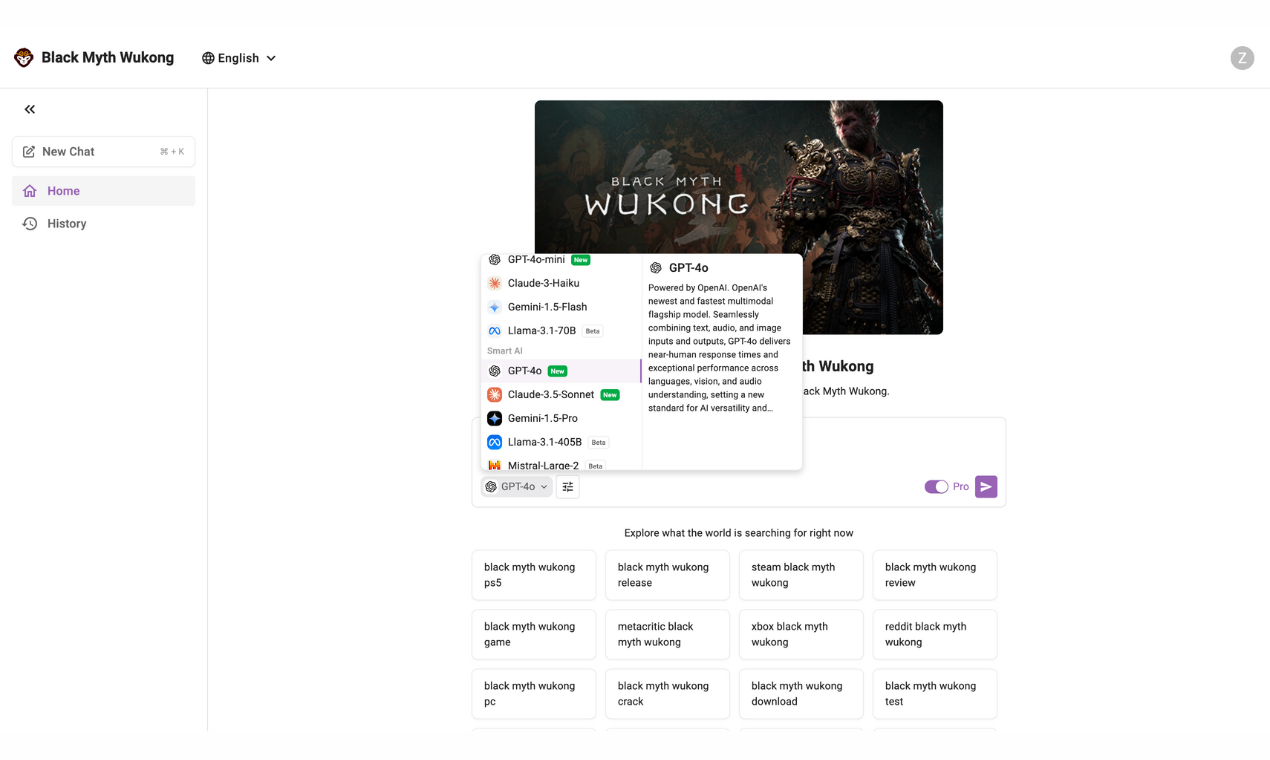Select GPT-4o in Smart AI list
This screenshot has width=1270, height=760.
tap(561, 371)
